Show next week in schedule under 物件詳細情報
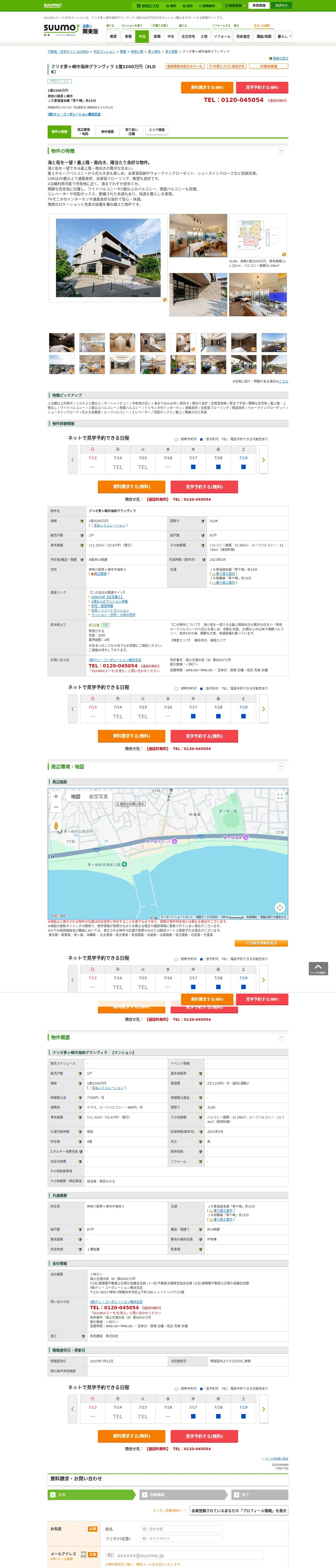336x1568 pixels. 264,460
